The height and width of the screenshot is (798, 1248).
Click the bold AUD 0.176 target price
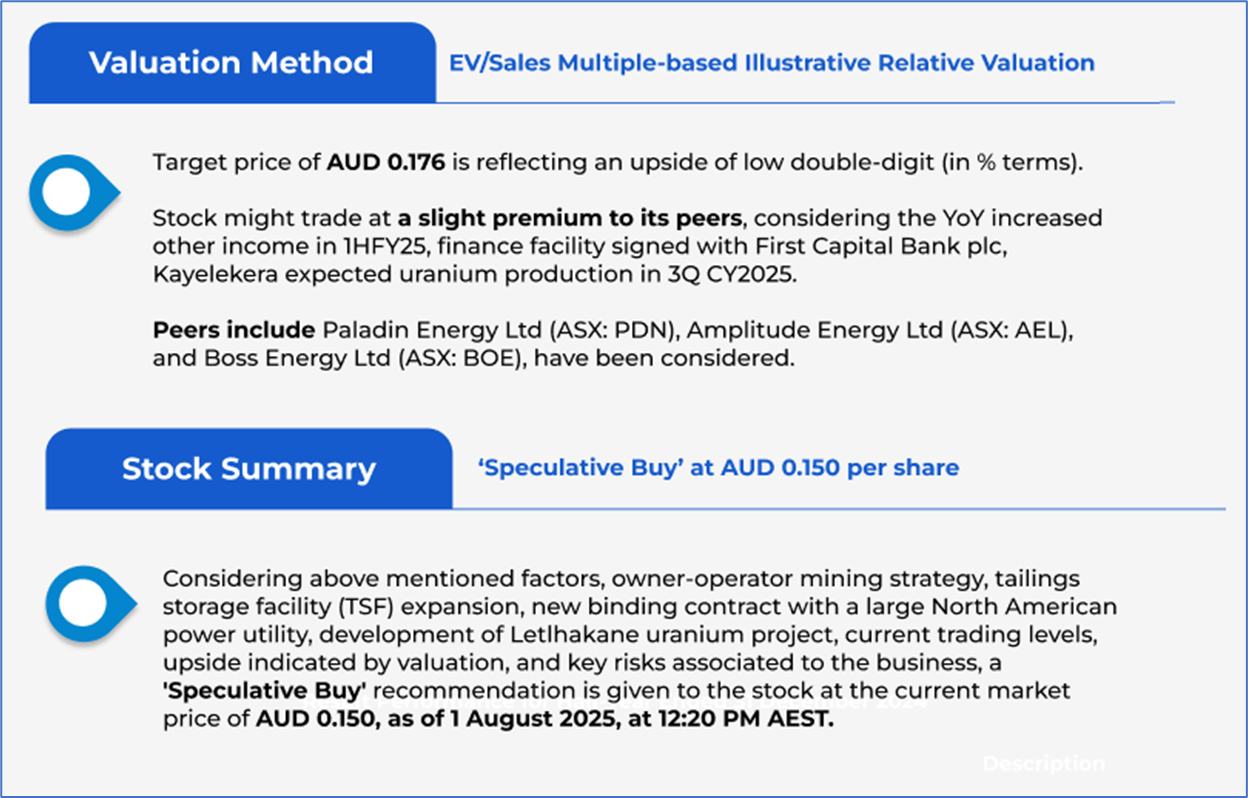tap(386, 162)
